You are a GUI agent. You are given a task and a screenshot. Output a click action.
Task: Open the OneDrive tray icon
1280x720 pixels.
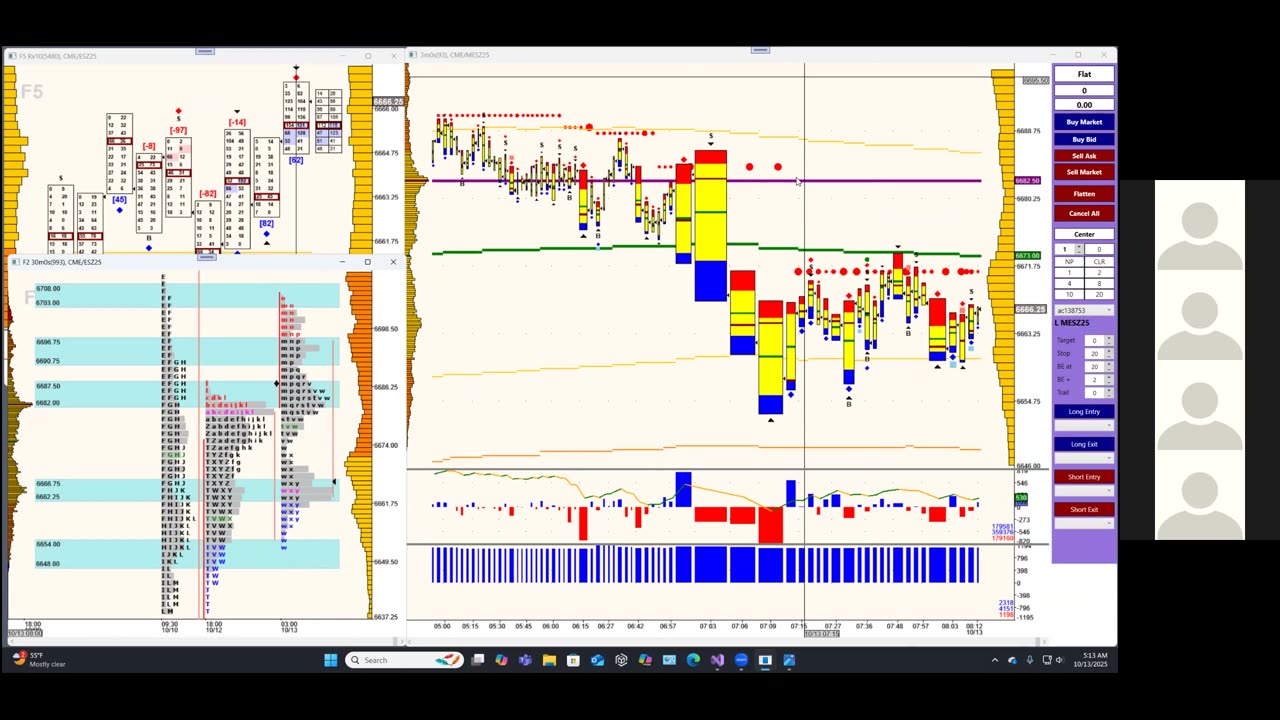pyautogui.click(x=1012, y=660)
